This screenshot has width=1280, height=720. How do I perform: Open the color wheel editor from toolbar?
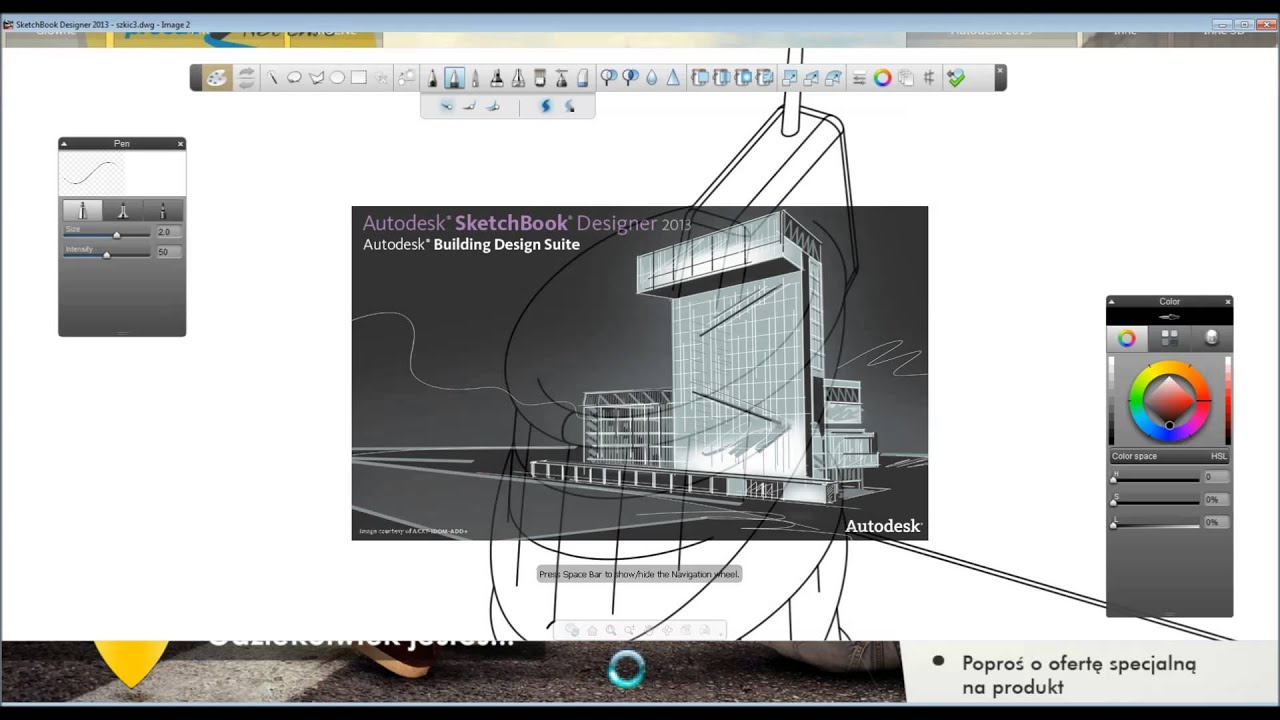[x=881, y=78]
